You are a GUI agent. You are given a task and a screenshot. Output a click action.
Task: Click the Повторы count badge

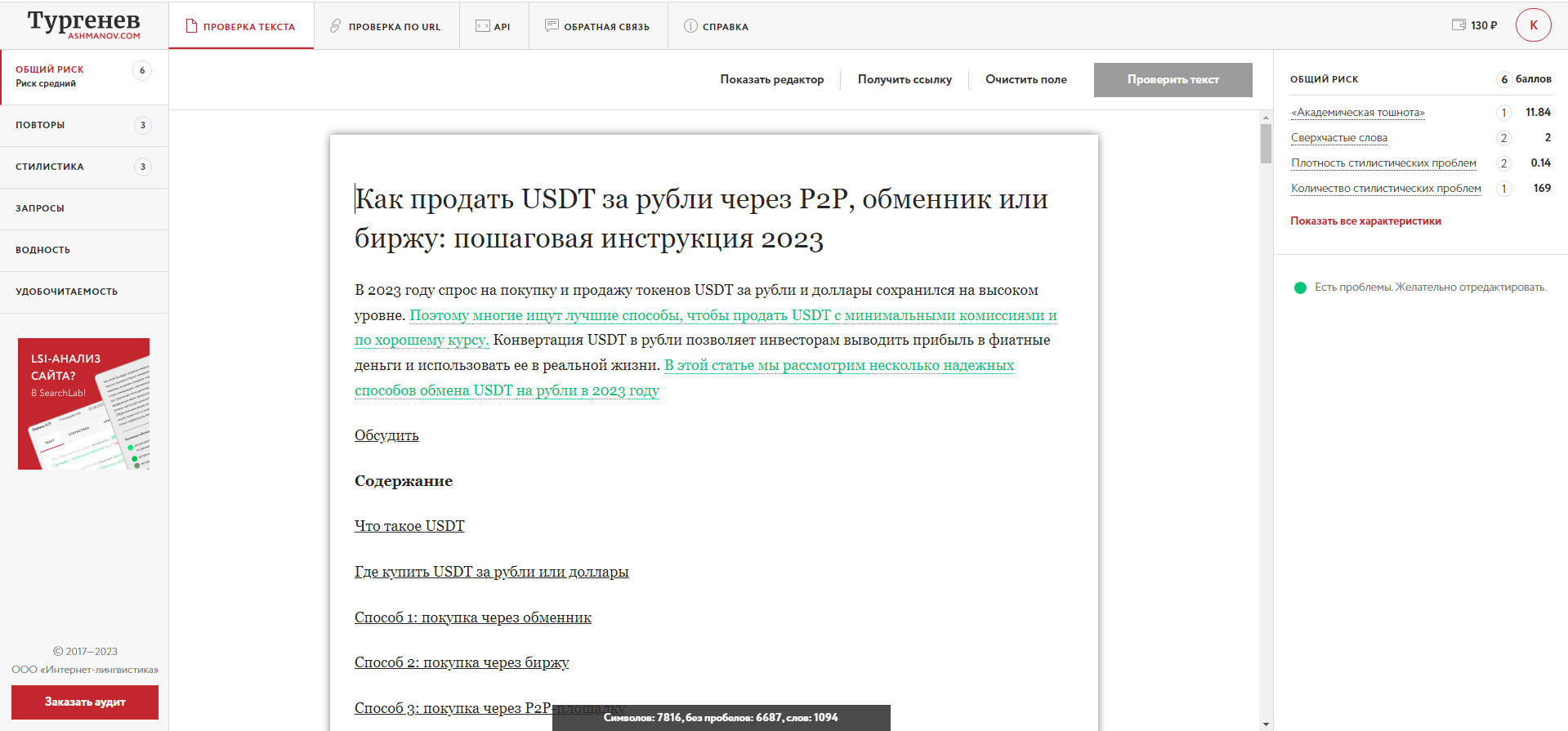click(x=143, y=125)
